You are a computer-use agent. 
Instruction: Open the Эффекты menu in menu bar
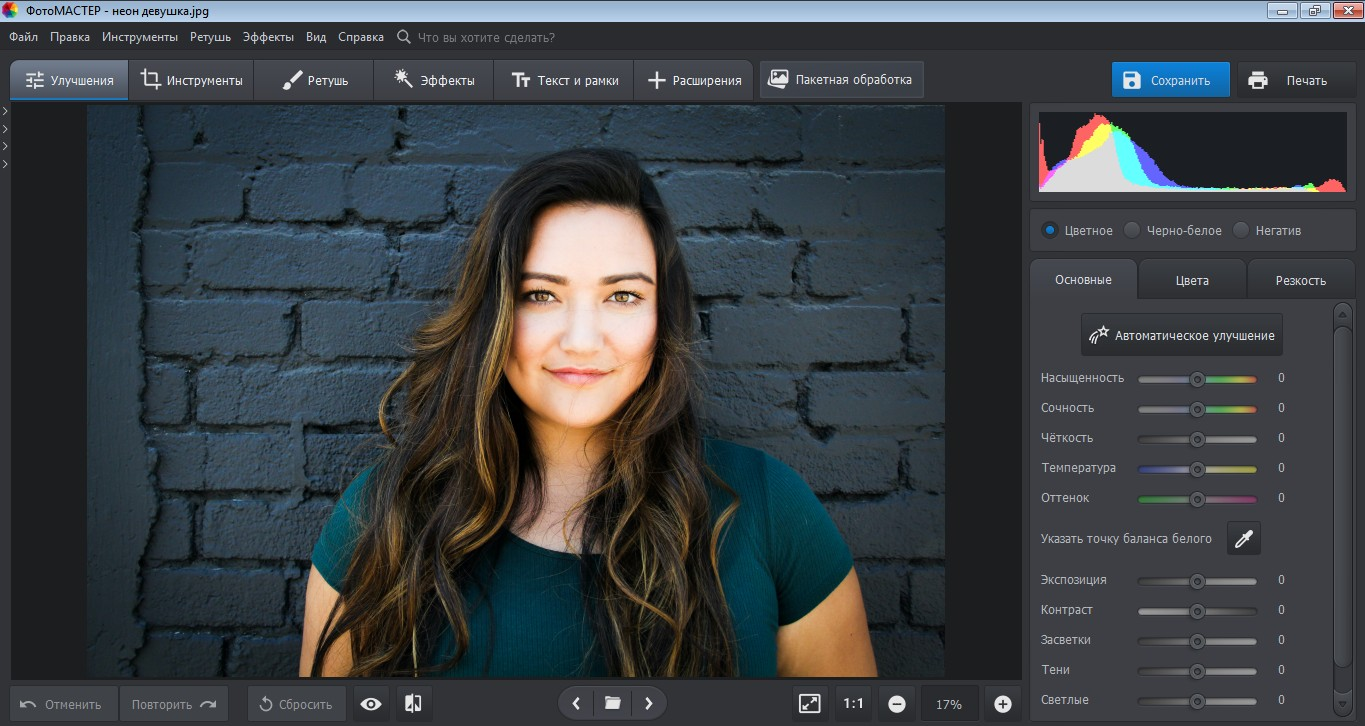click(x=268, y=37)
